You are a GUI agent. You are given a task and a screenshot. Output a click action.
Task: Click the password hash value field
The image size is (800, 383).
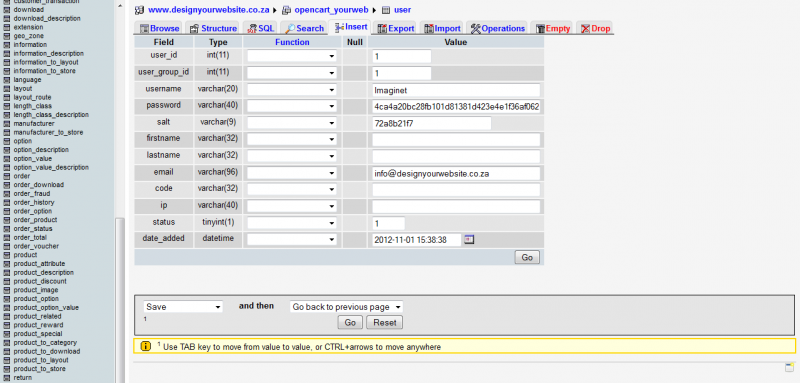(456, 106)
